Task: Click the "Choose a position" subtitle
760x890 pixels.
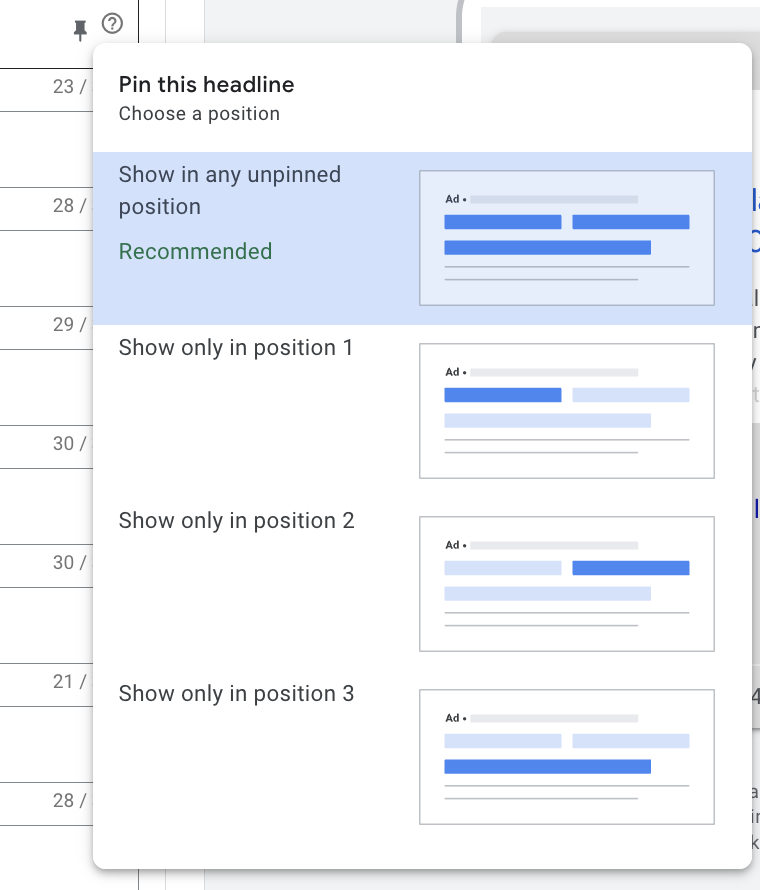Action: tap(199, 114)
